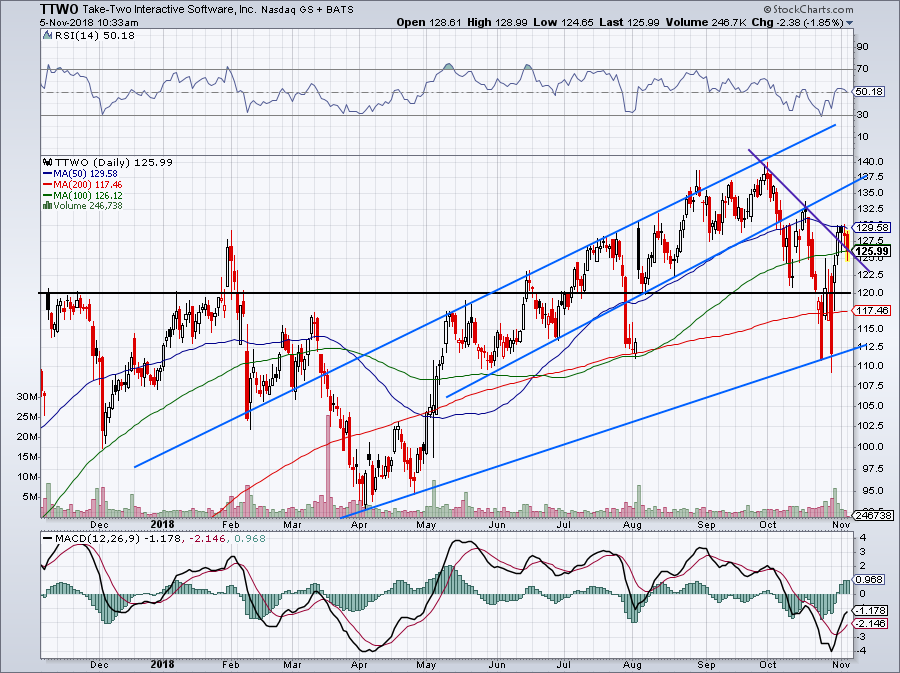Click the -1.178 MACD value tag on right axis
900x673 pixels.
(x=870, y=610)
